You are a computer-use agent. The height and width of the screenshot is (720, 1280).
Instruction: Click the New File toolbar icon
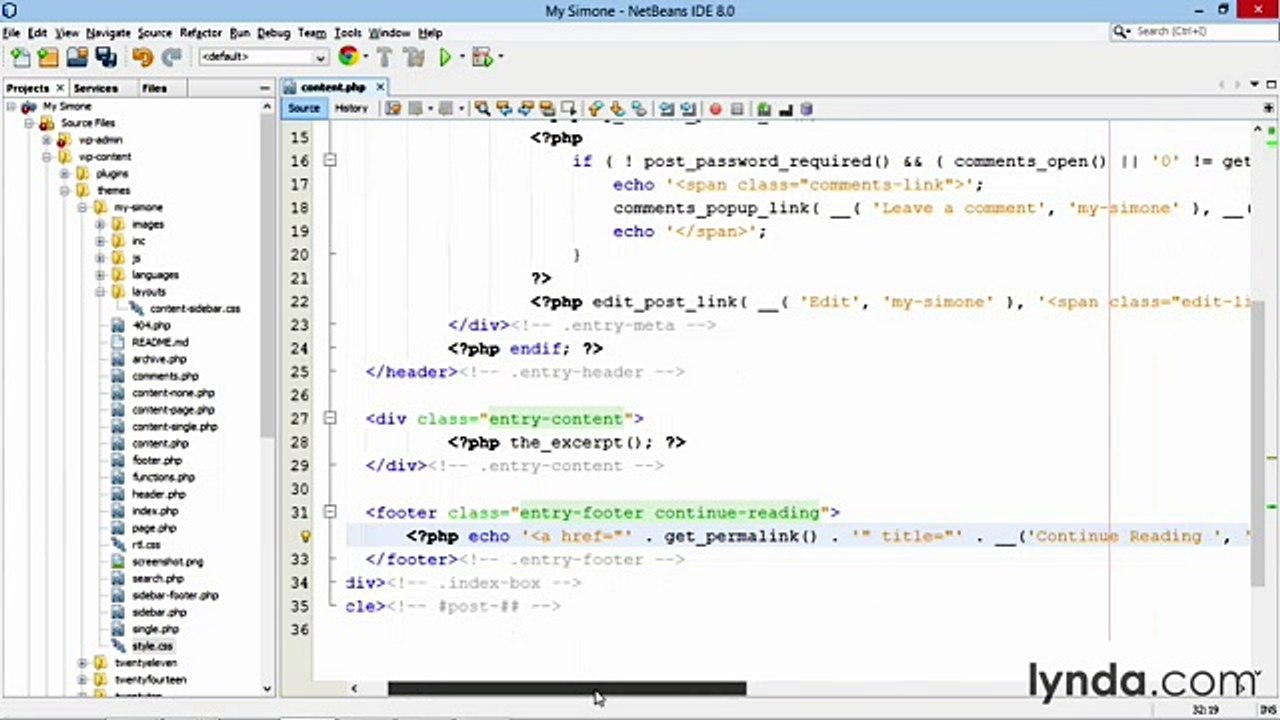(20, 57)
